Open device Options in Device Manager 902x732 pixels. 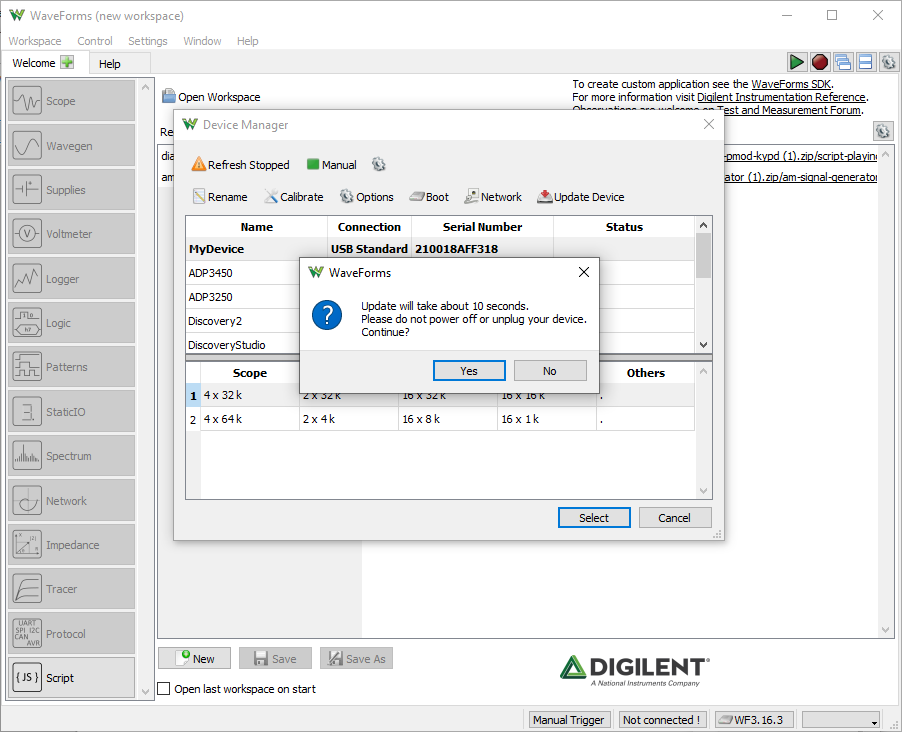pyautogui.click(x=366, y=197)
